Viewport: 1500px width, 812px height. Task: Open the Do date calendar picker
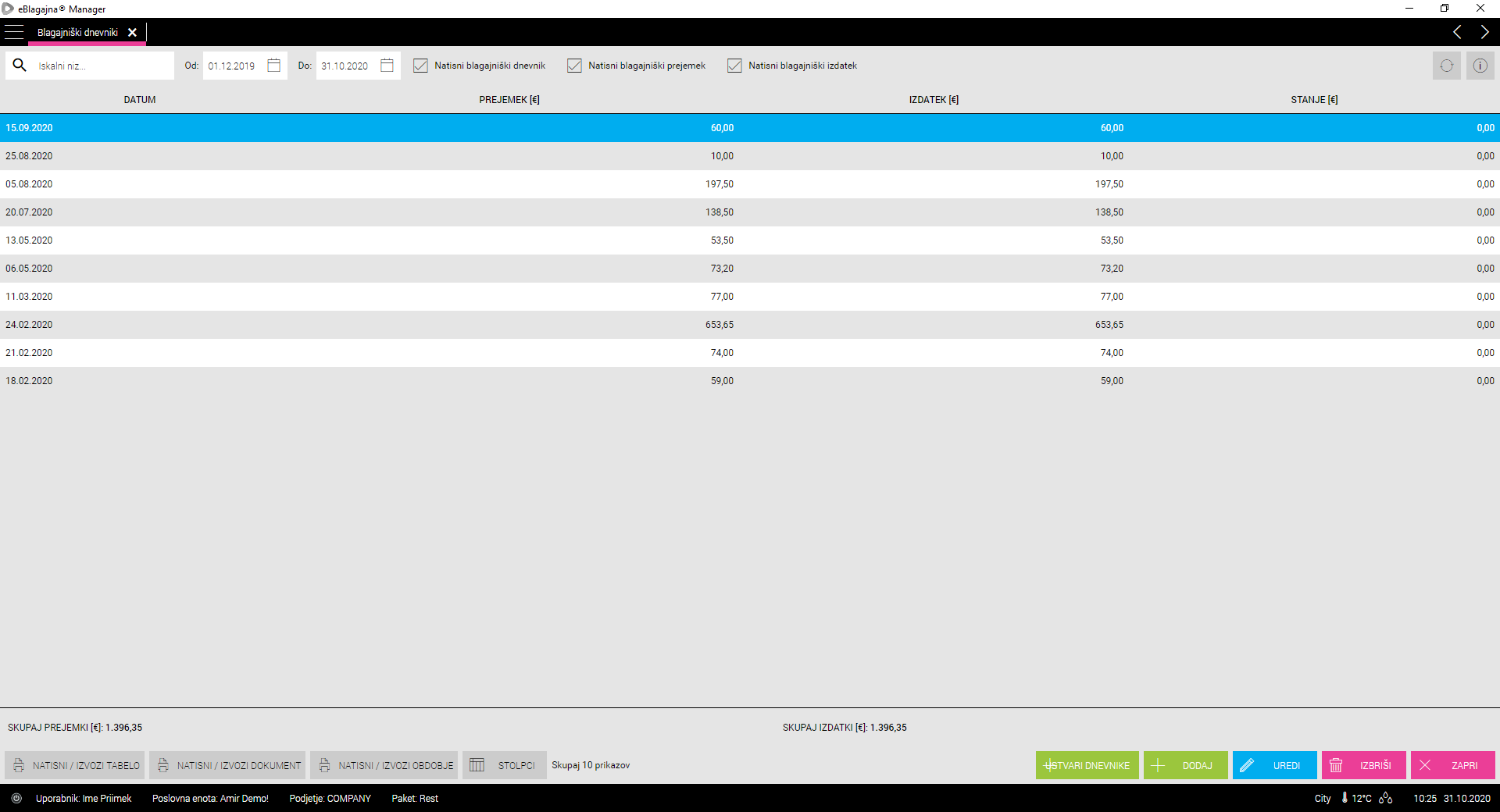(387, 66)
